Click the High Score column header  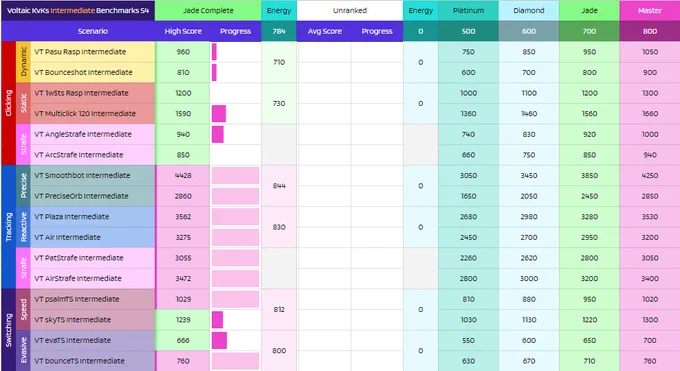183,31
